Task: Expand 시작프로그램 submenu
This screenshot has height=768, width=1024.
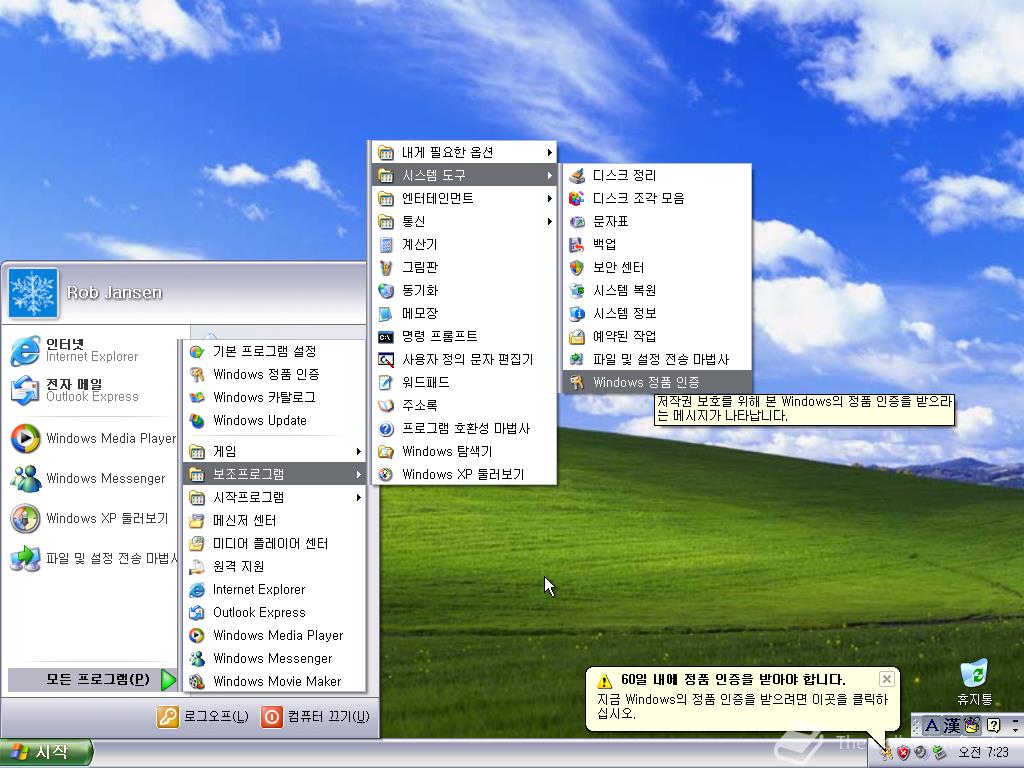Action: point(274,497)
